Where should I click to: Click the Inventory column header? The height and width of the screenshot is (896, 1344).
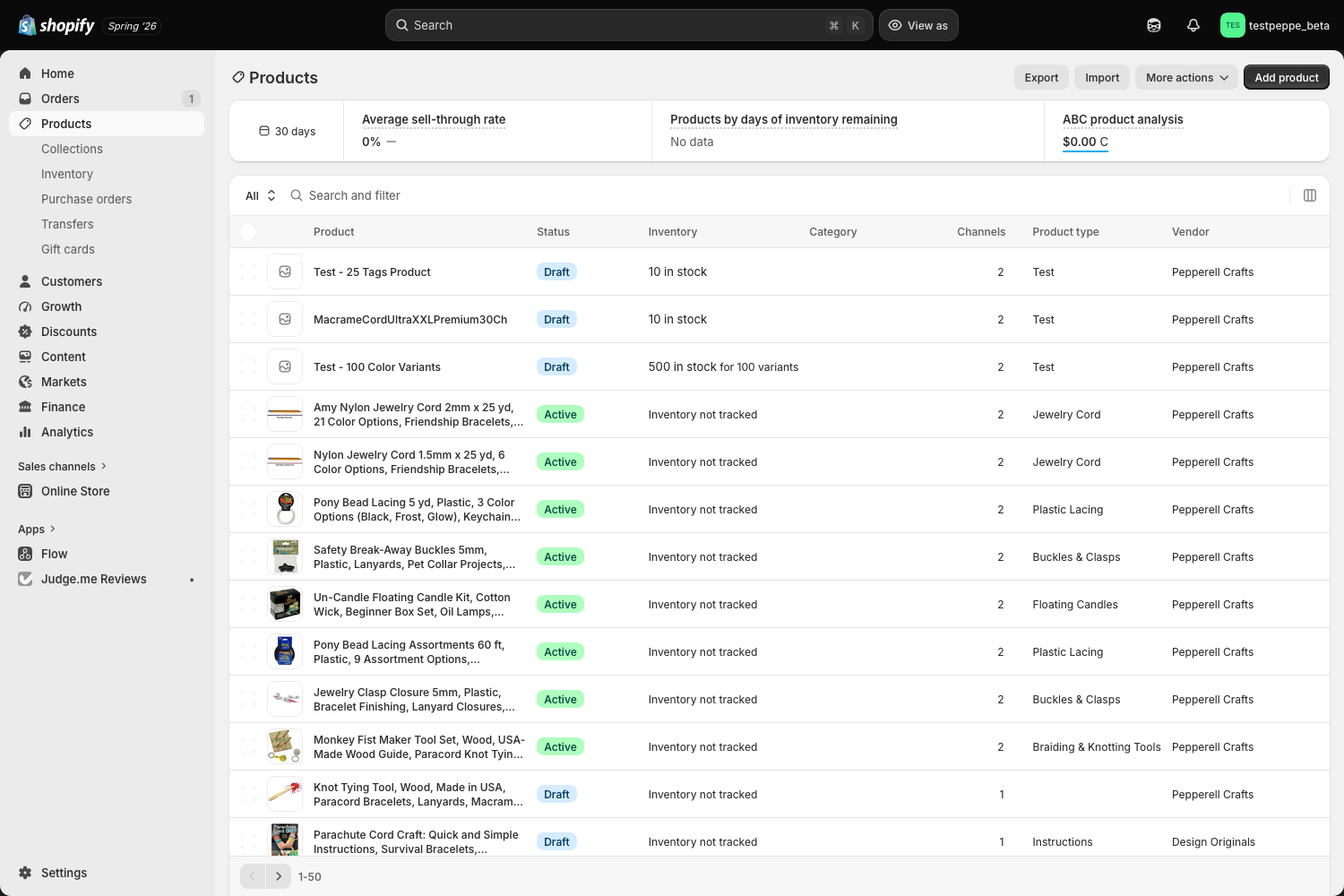(x=672, y=231)
